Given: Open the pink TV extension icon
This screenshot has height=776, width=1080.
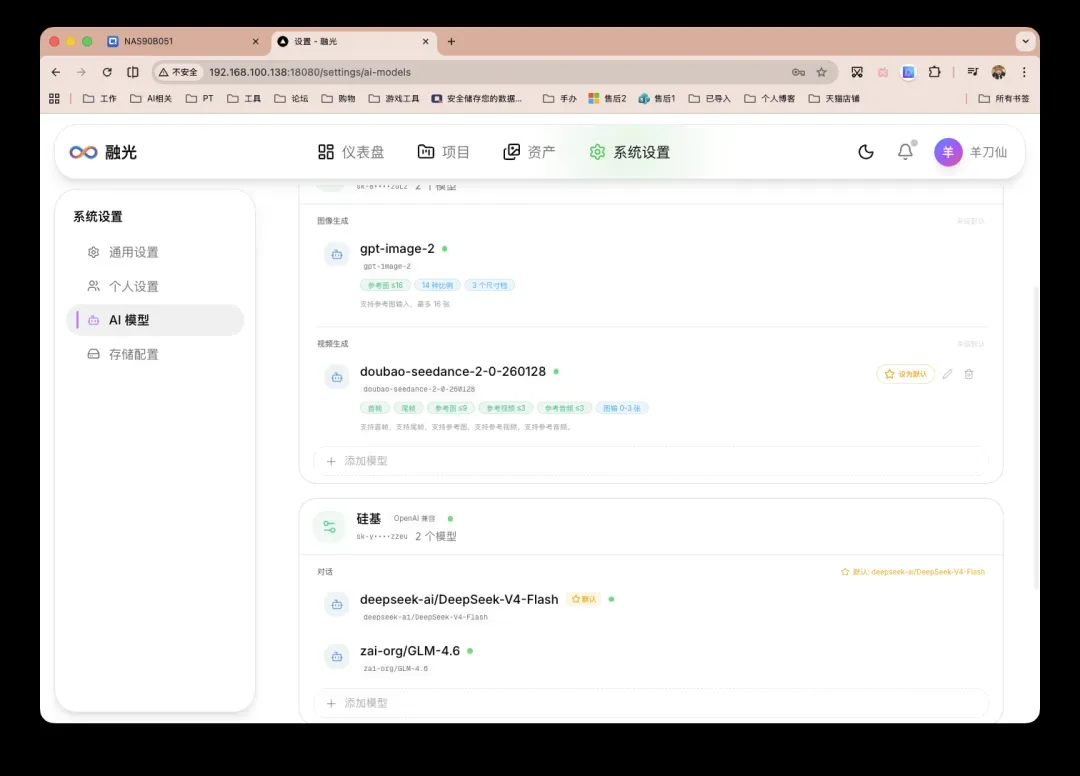Looking at the screenshot, I should pos(883,72).
